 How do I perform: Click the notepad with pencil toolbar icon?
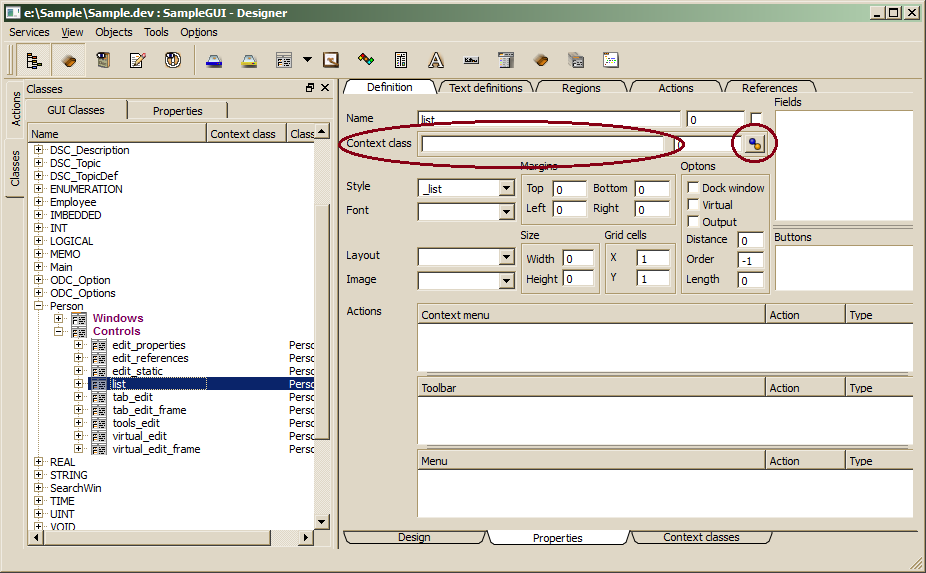point(137,60)
